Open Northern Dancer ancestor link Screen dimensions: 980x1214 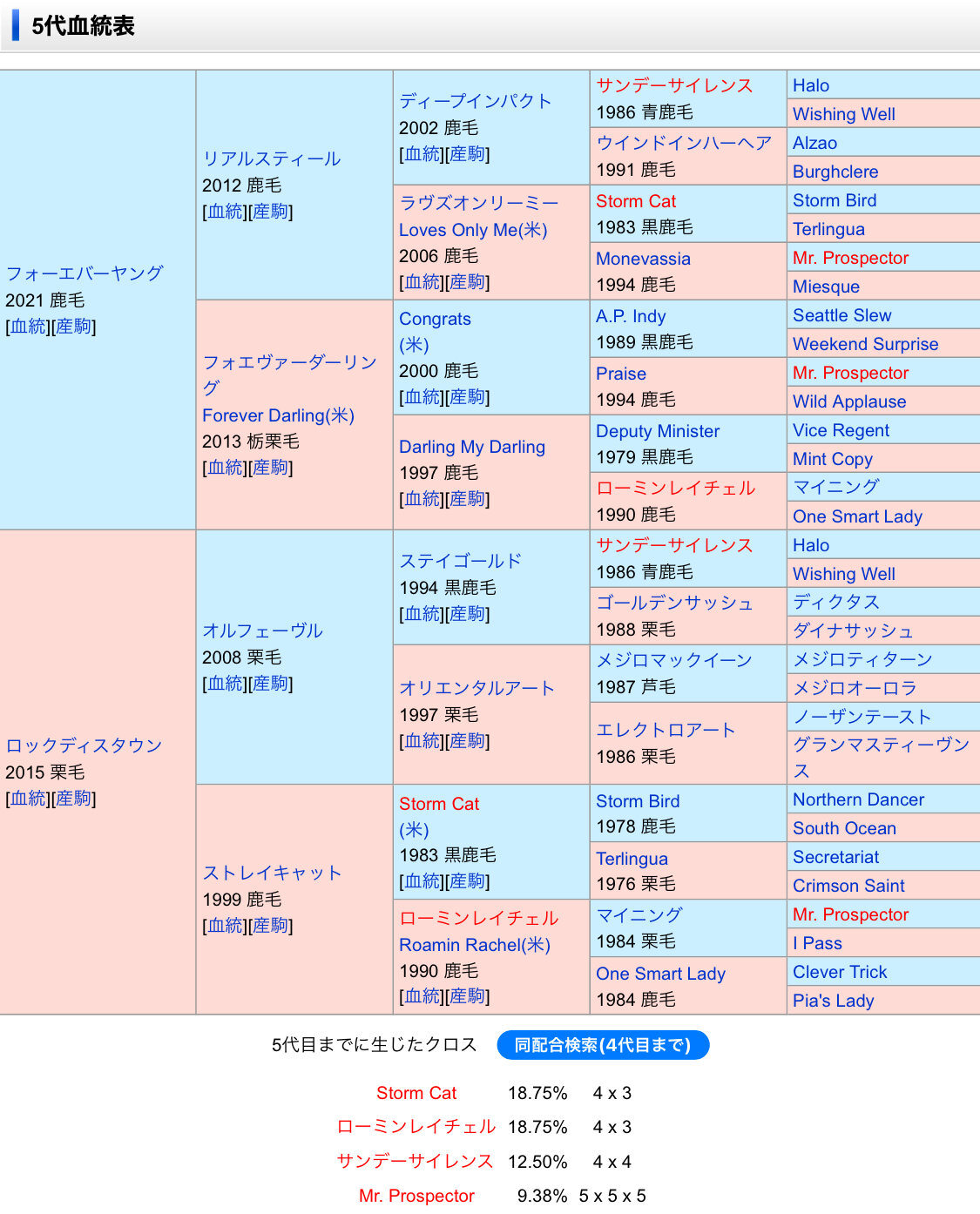tap(858, 799)
